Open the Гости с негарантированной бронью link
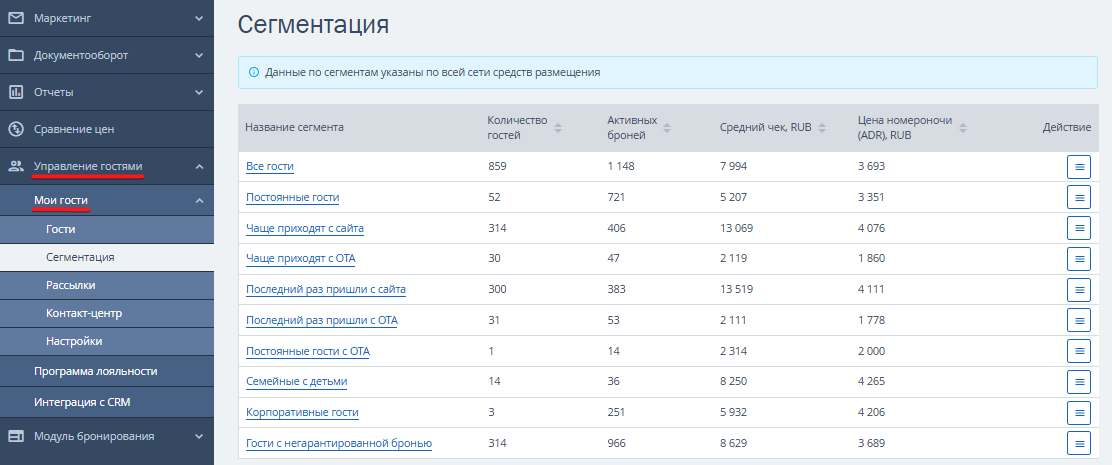The width and height of the screenshot is (1112, 465). 339,444
